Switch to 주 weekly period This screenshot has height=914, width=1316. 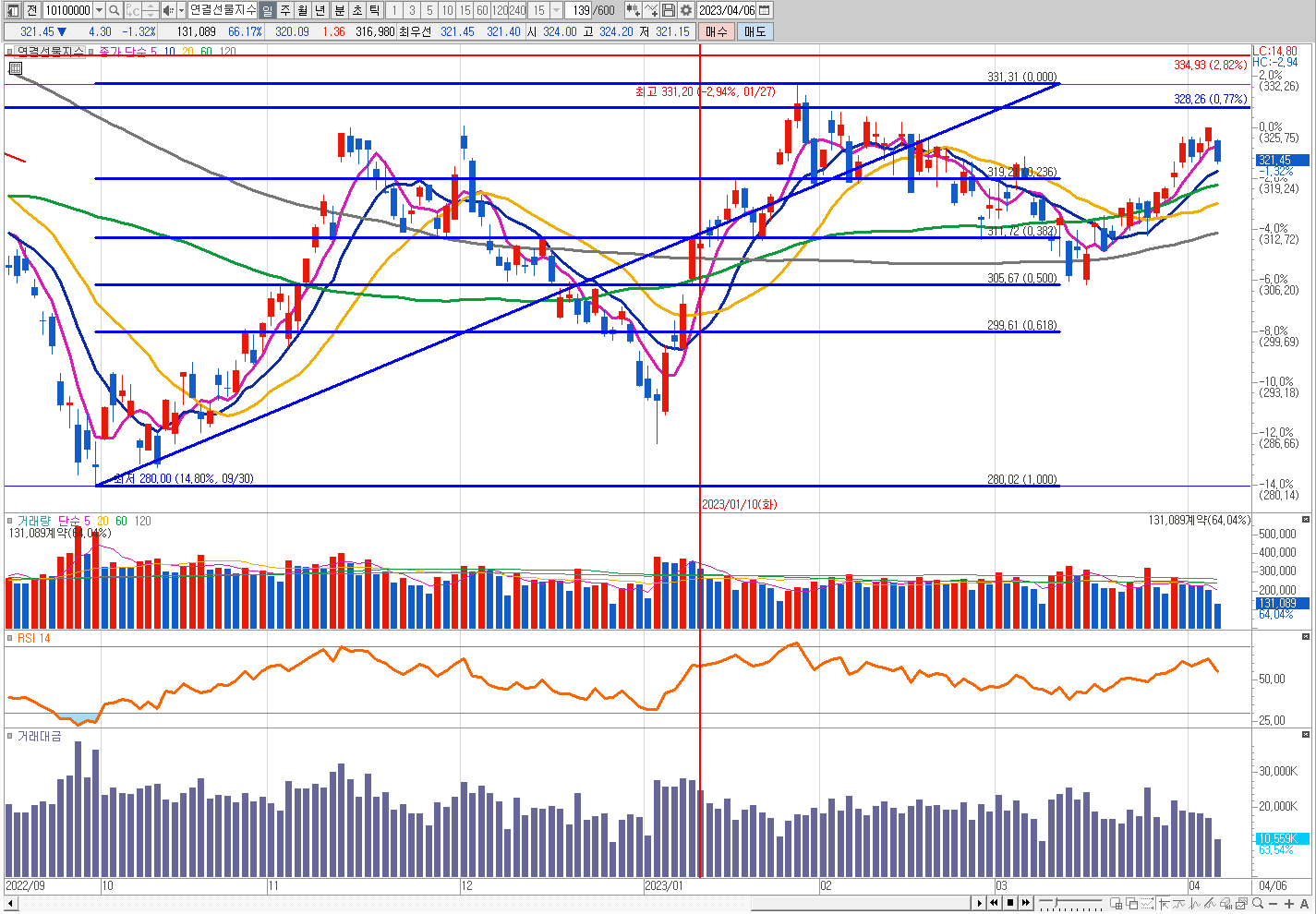284,10
